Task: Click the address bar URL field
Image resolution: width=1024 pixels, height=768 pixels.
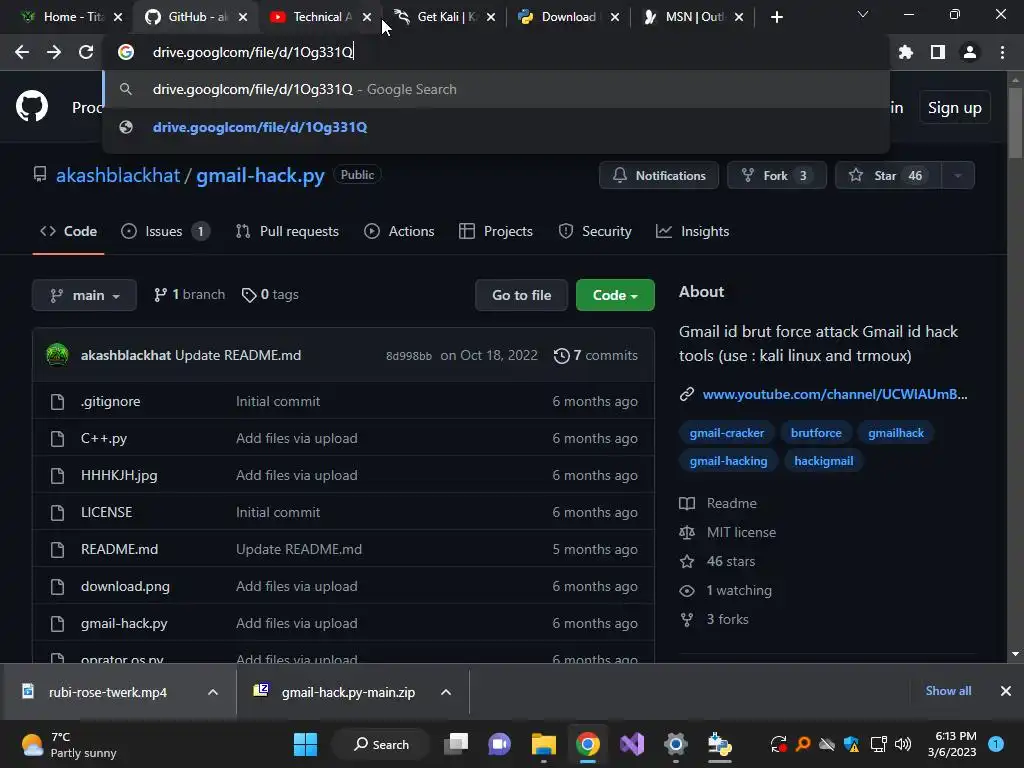Action: pos(496,52)
